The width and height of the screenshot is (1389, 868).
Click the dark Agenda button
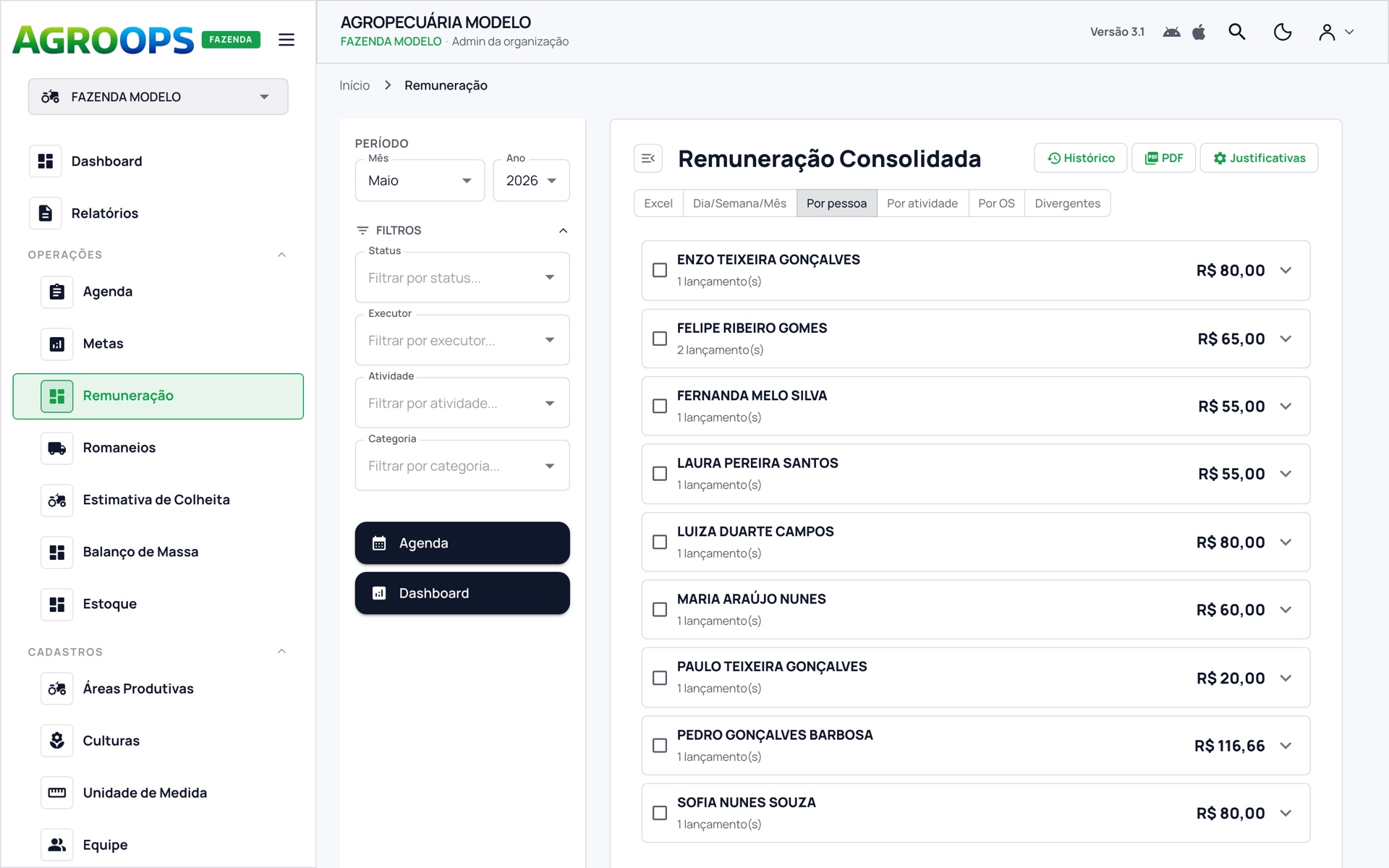[x=462, y=543]
